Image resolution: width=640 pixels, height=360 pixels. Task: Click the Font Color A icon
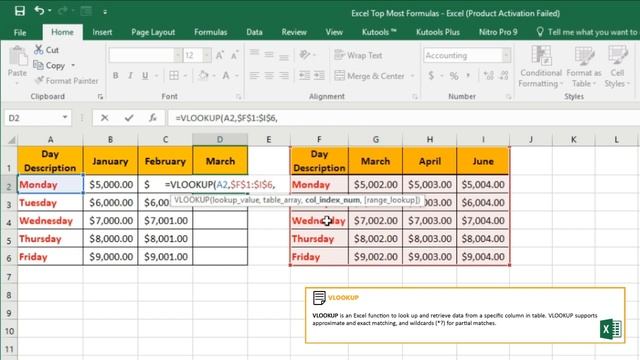(226, 76)
